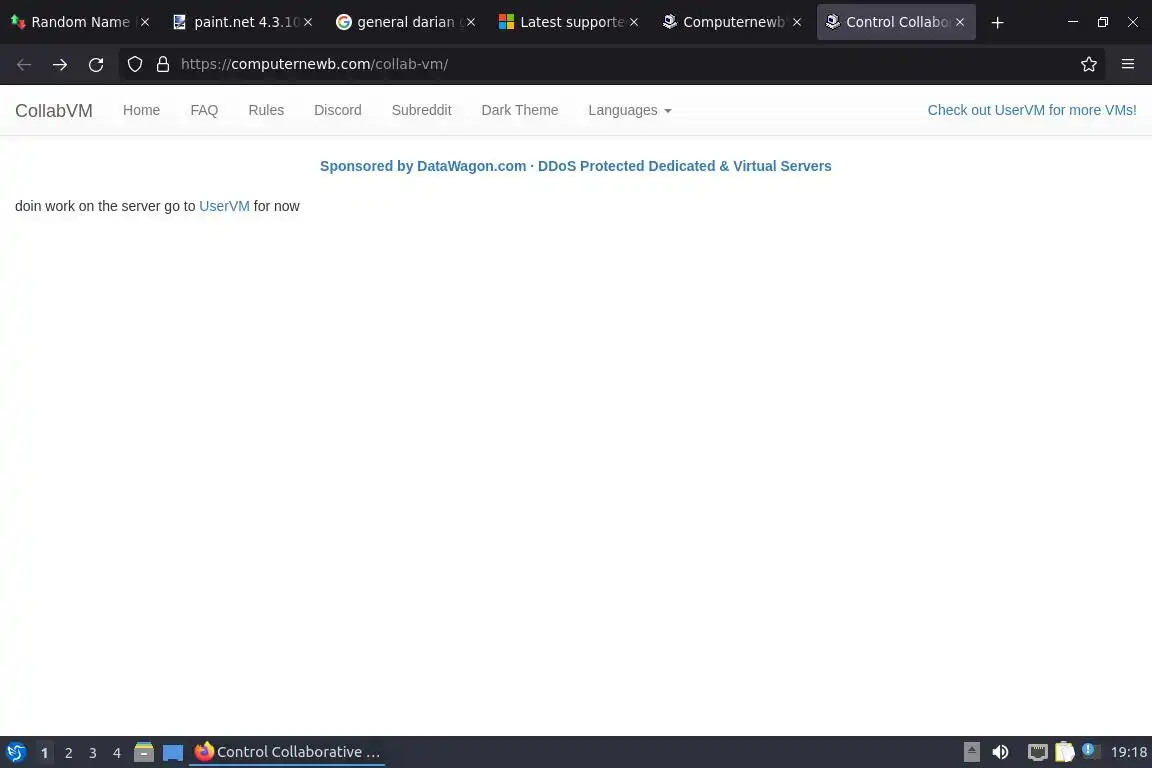Switch to workspace 1
This screenshot has width=1152, height=768.
coord(44,753)
